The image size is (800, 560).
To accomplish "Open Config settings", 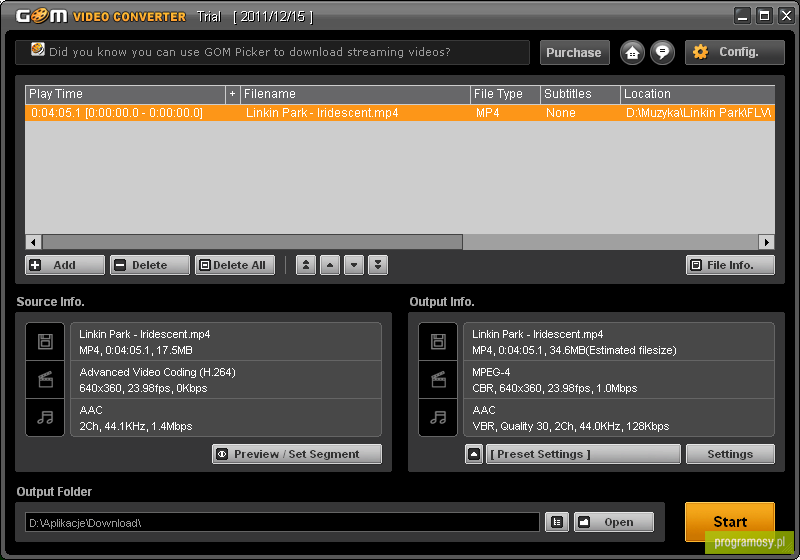I will (x=734, y=53).
